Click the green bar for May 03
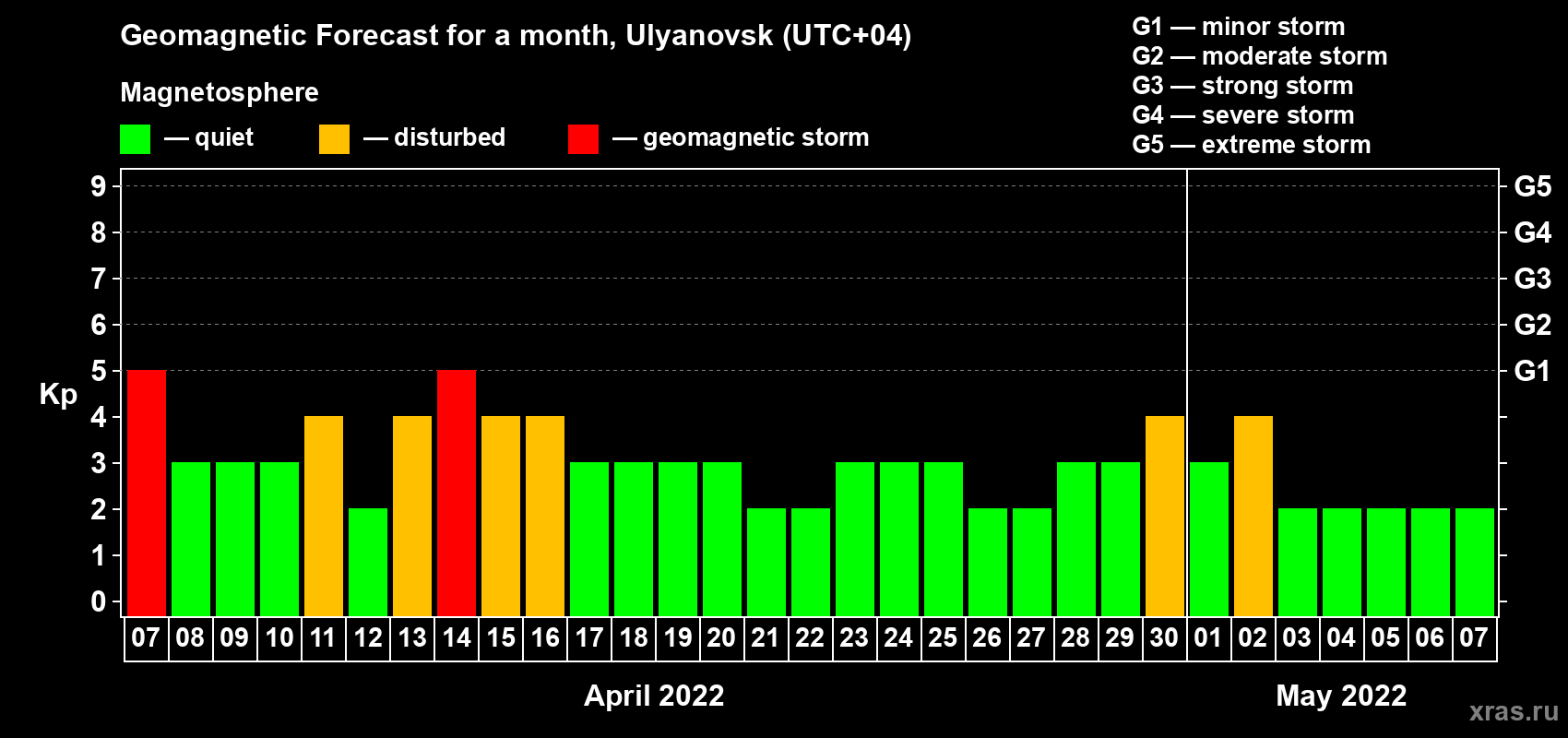 pyautogui.click(x=1298, y=563)
